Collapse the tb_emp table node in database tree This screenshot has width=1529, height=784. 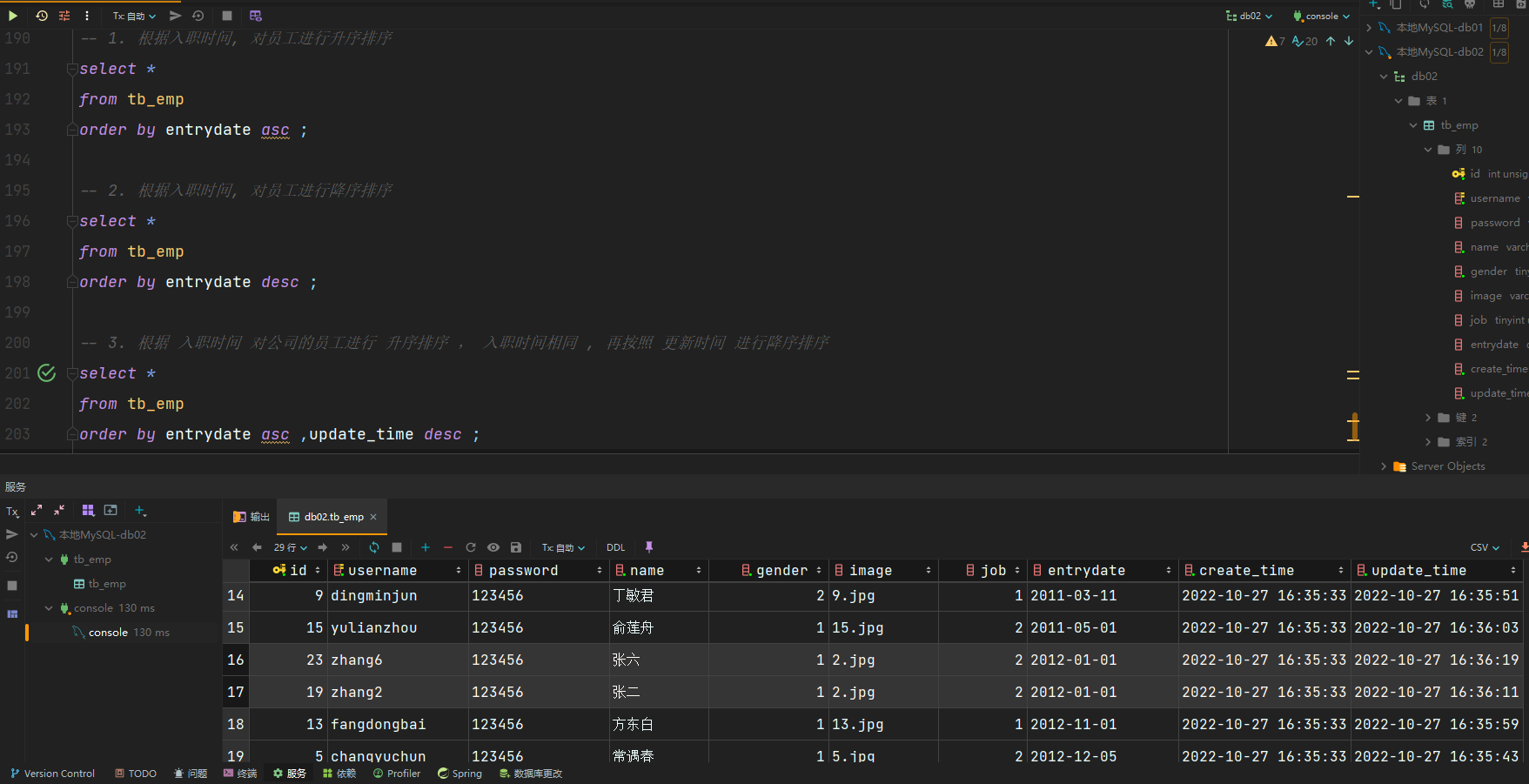[x=1413, y=125]
